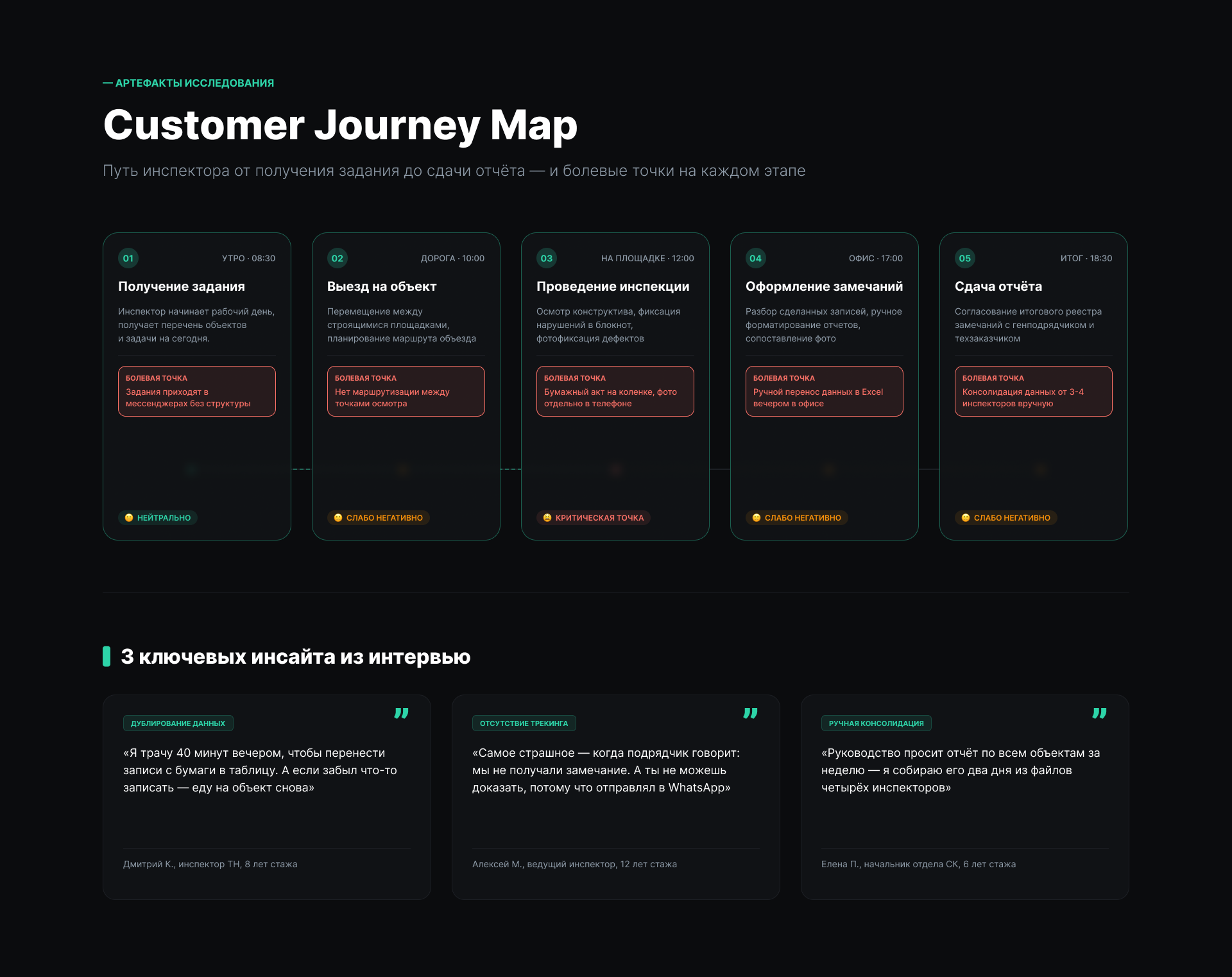
Task: Click emoji in Оформление замечаний sentiment badge
Action: 757,517
